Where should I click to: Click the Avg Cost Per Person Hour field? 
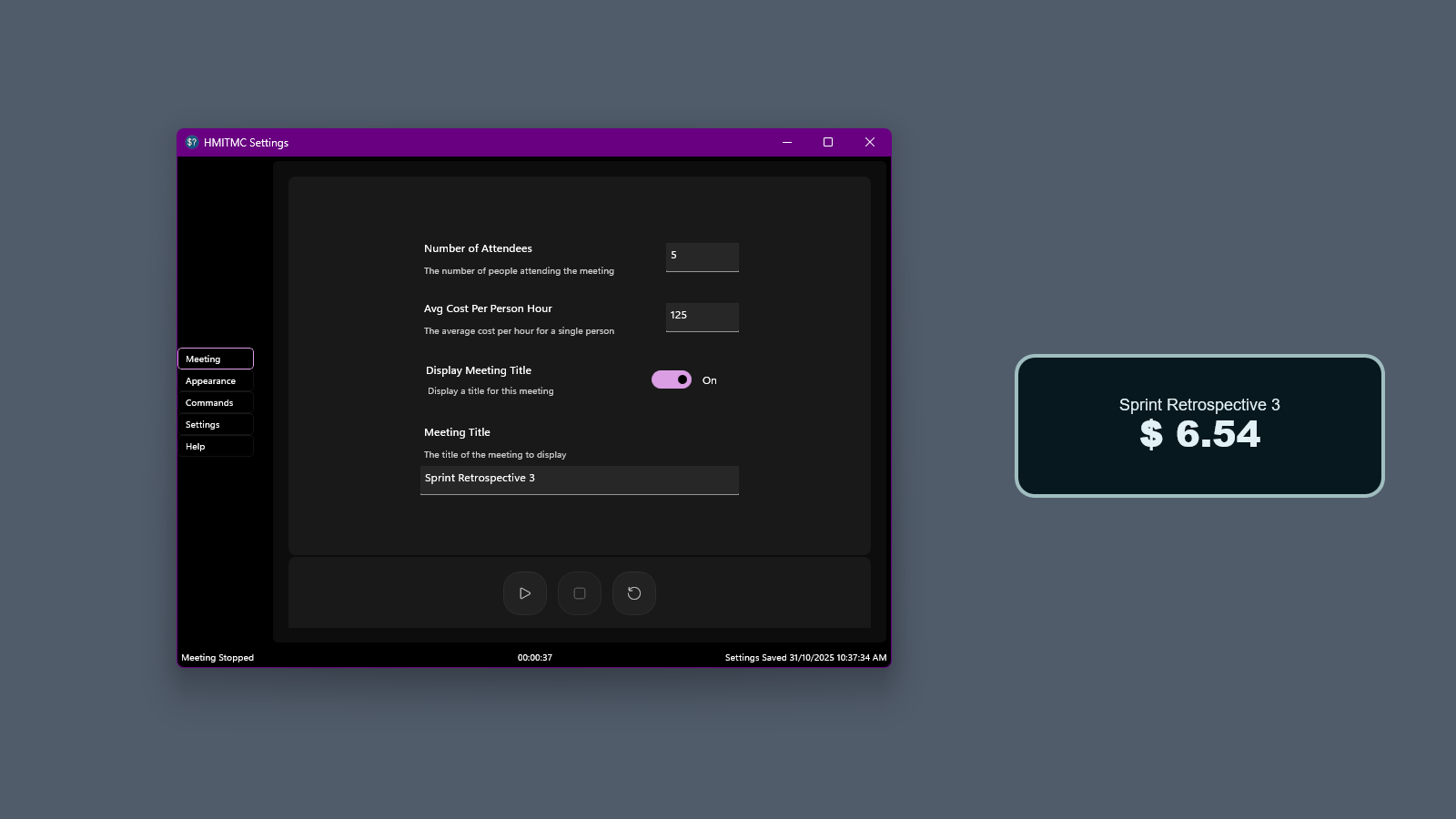702,317
